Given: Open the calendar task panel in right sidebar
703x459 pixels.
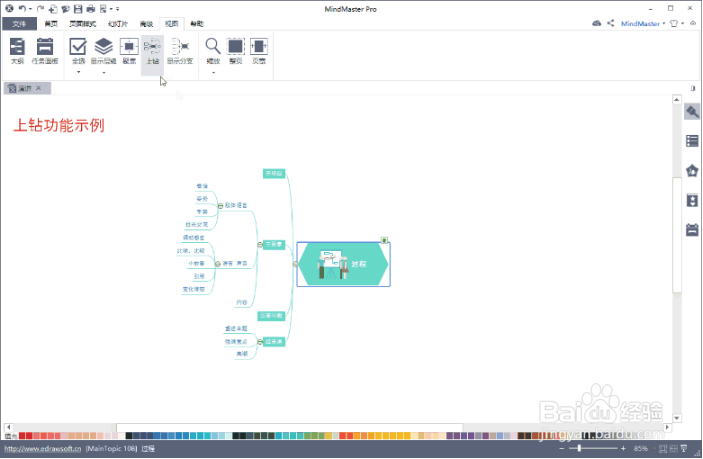Looking at the screenshot, I should pyautogui.click(x=692, y=230).
